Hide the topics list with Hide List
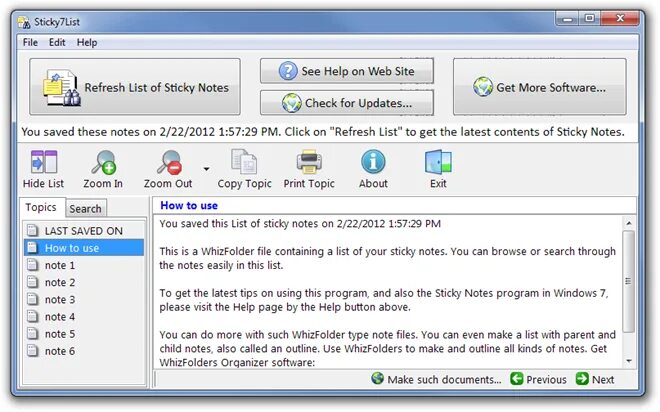The image size is (660, 412). click(x=43, y=170)
